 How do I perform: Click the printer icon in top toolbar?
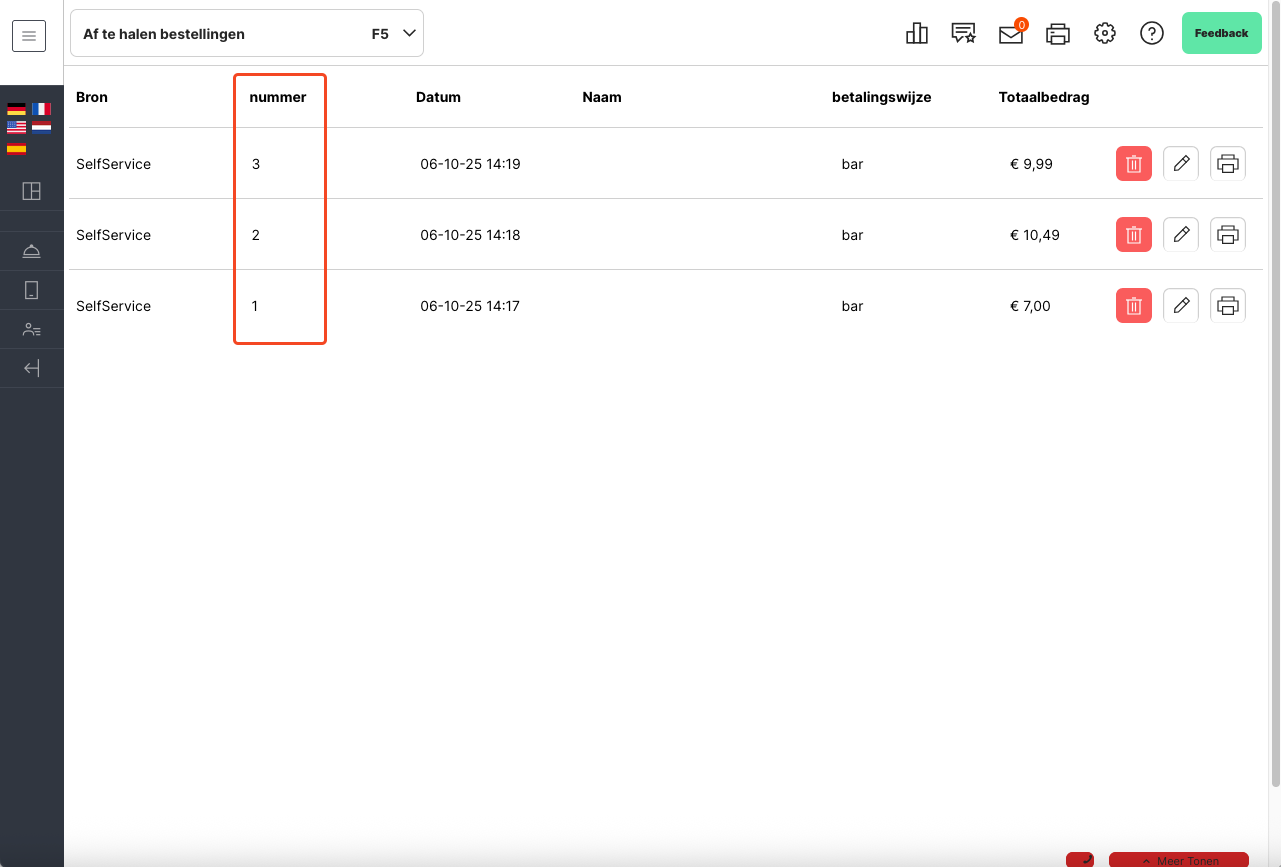1057,34
